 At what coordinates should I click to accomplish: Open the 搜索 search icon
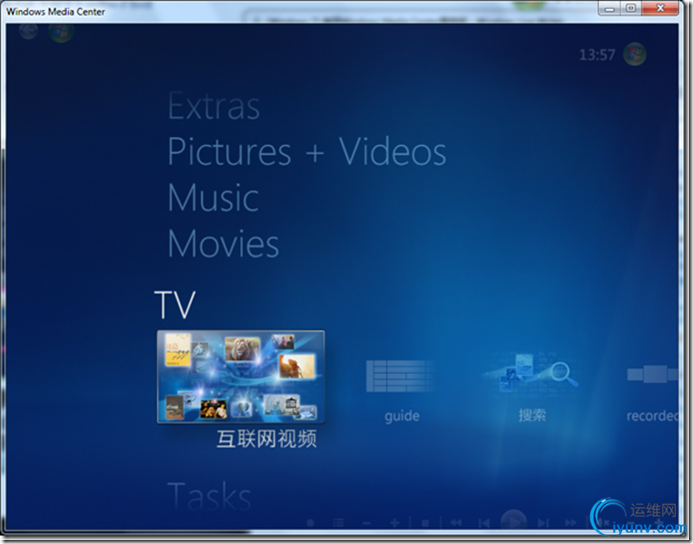tap(532, 372)
